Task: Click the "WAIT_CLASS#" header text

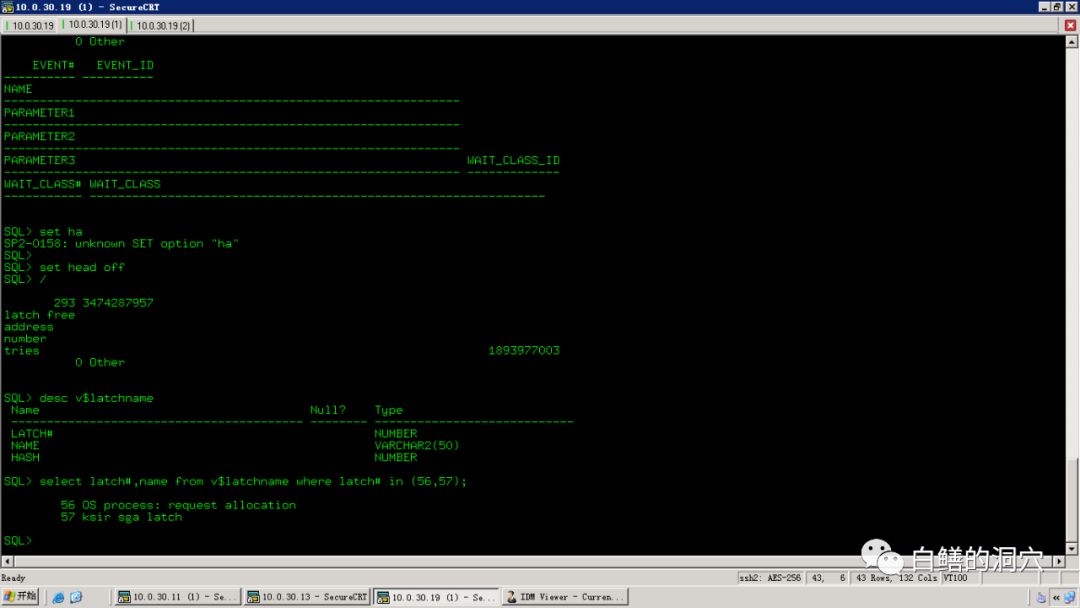Action: point(43,185)
